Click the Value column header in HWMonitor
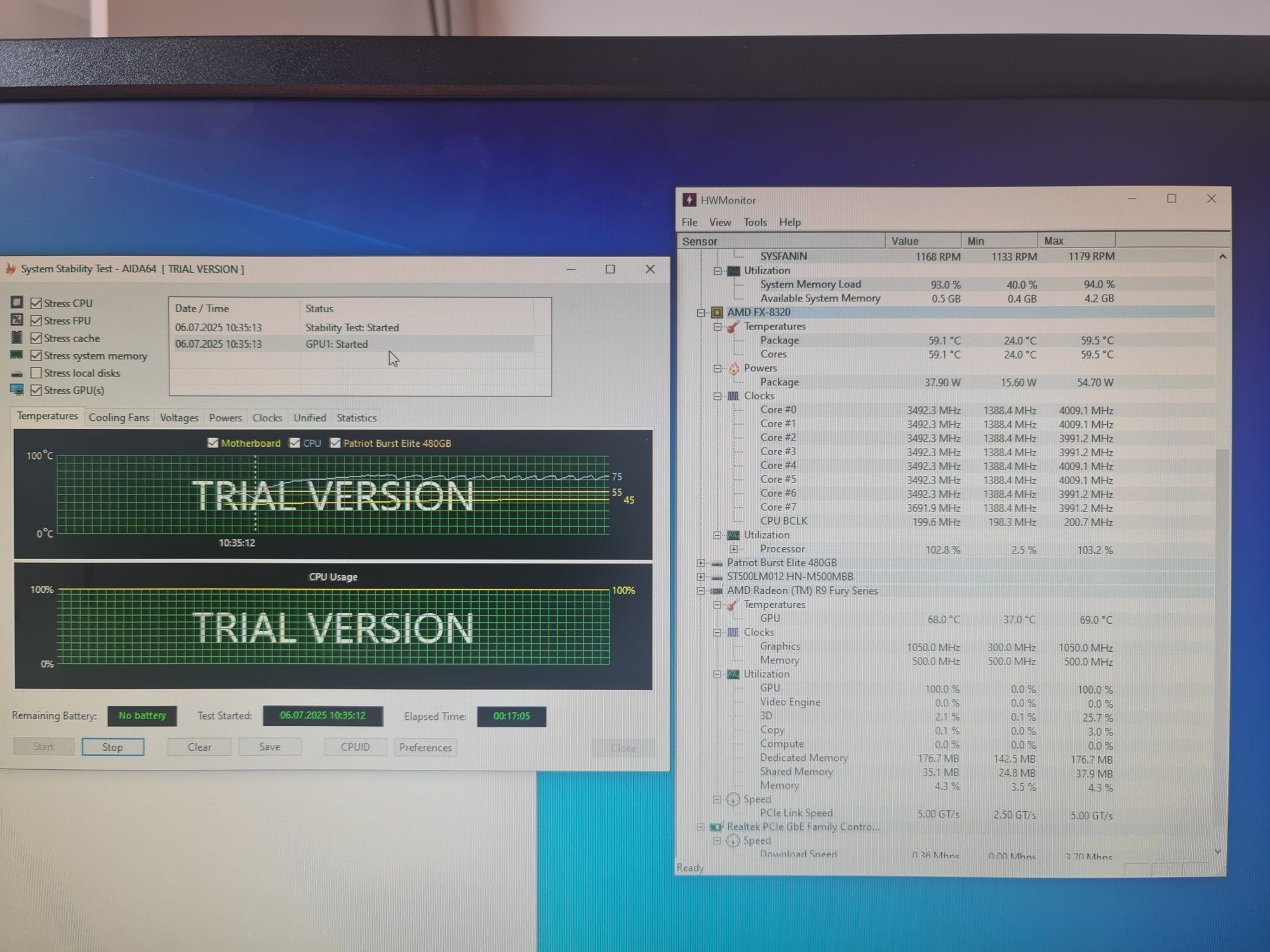Screen dimensions: 1270x952 pyautogui.click(x=923, y=241)
